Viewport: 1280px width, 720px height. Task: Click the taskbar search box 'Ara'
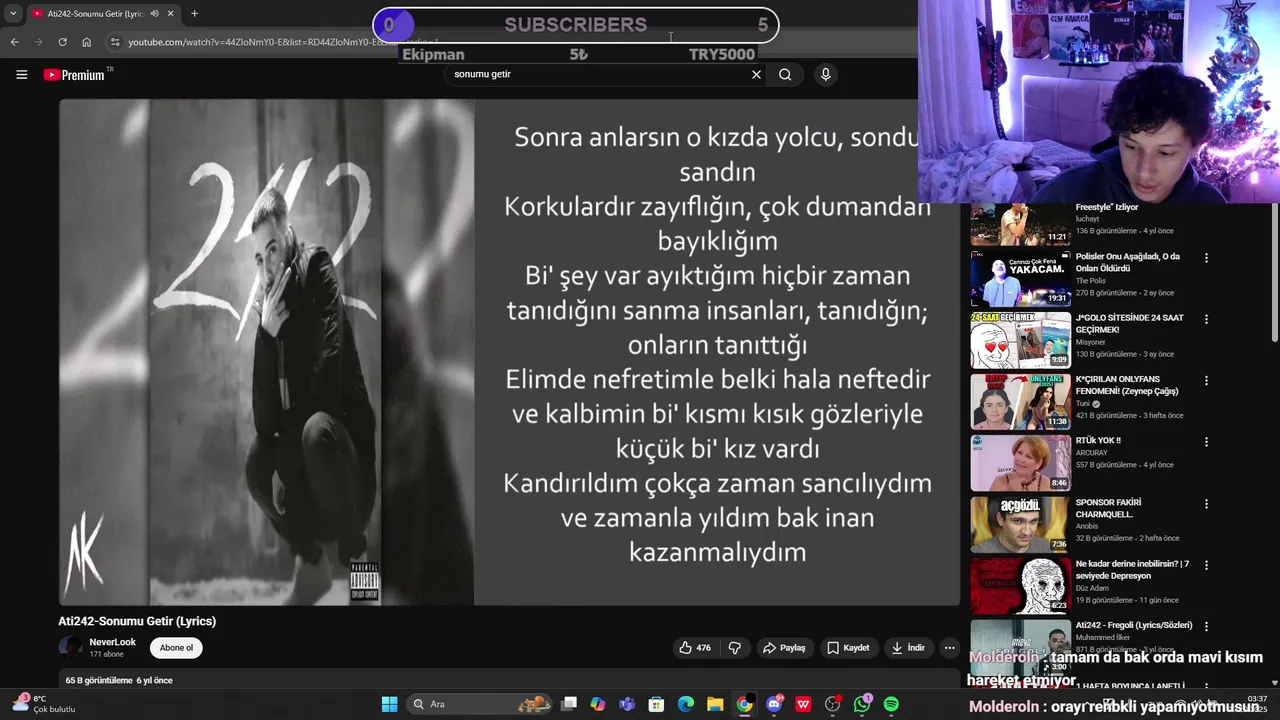[x=480, y=704]
